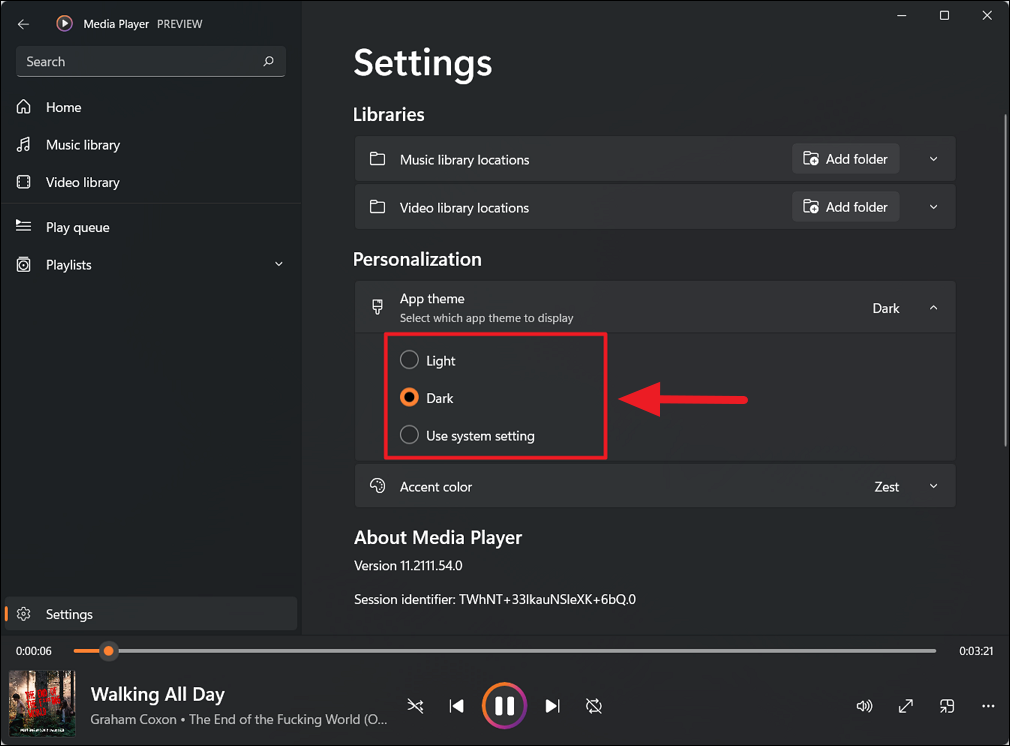Click the Walking All Day song title
This screenshot has height=746, width=1010.
pyautogui.click(x=158, y=694)
